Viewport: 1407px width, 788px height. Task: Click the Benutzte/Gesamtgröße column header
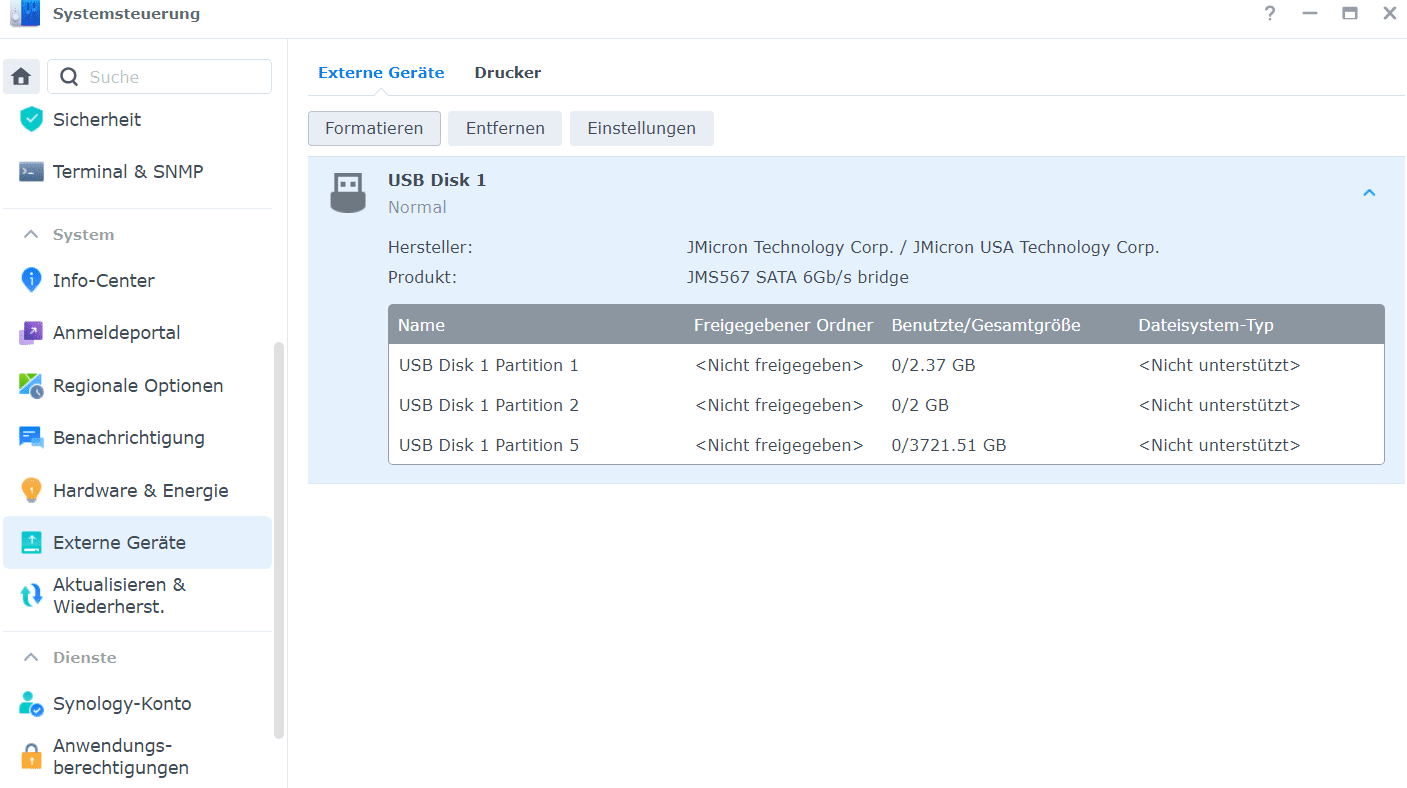pyautogui.click(x=986, y=325)
